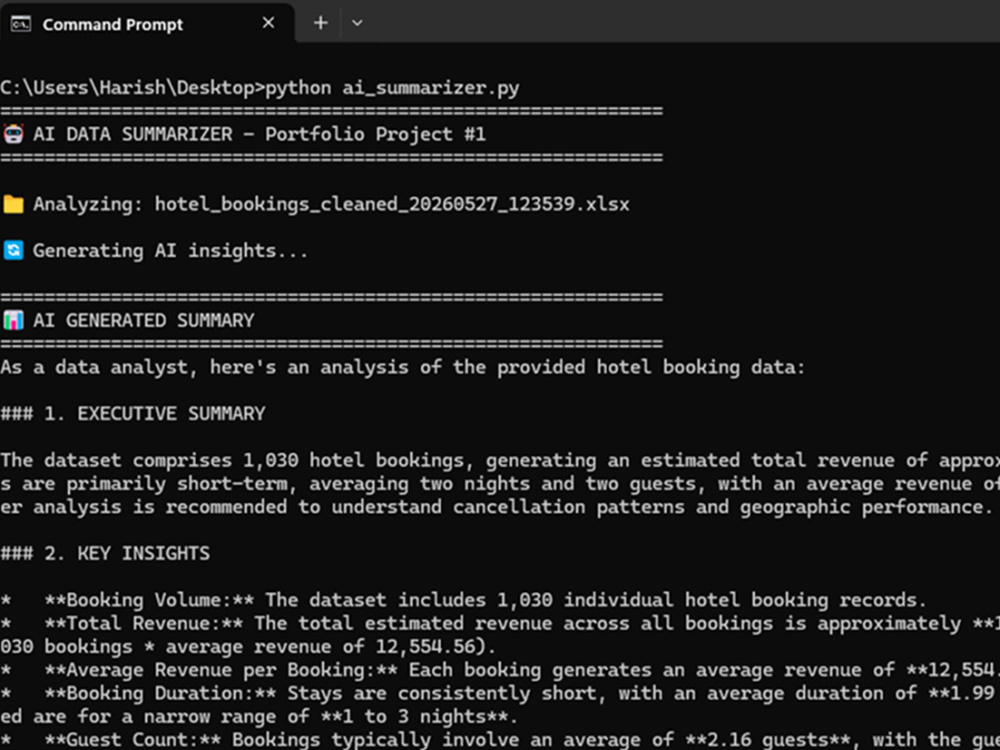This screenshot has width=1000, height=750.
Task: Click the '### 2. KEY INSIGHTS' heading
Action: click(105, 553)
